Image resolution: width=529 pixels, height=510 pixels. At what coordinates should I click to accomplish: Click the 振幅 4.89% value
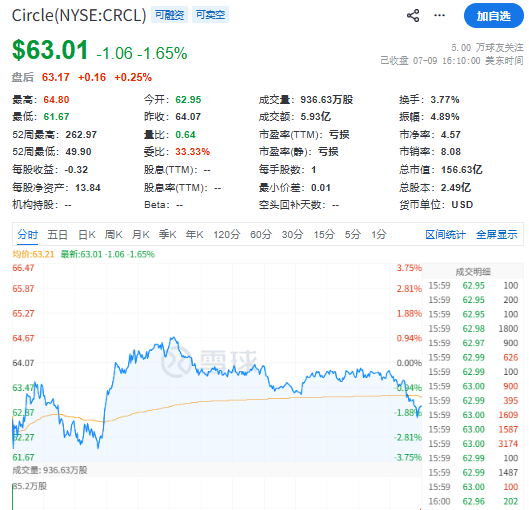(x=445, y=117)
